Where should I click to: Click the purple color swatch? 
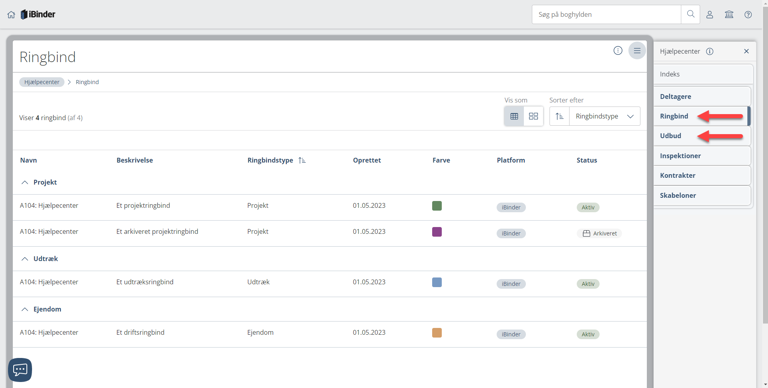pos(437,232)
